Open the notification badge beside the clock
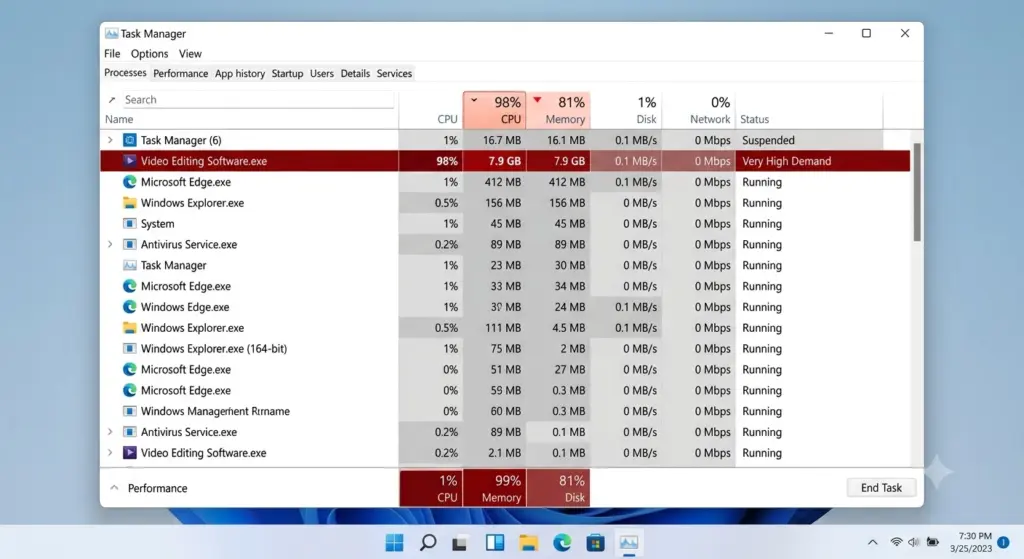This screenshot has height=559, width=1024. (x=1004, y=542)
